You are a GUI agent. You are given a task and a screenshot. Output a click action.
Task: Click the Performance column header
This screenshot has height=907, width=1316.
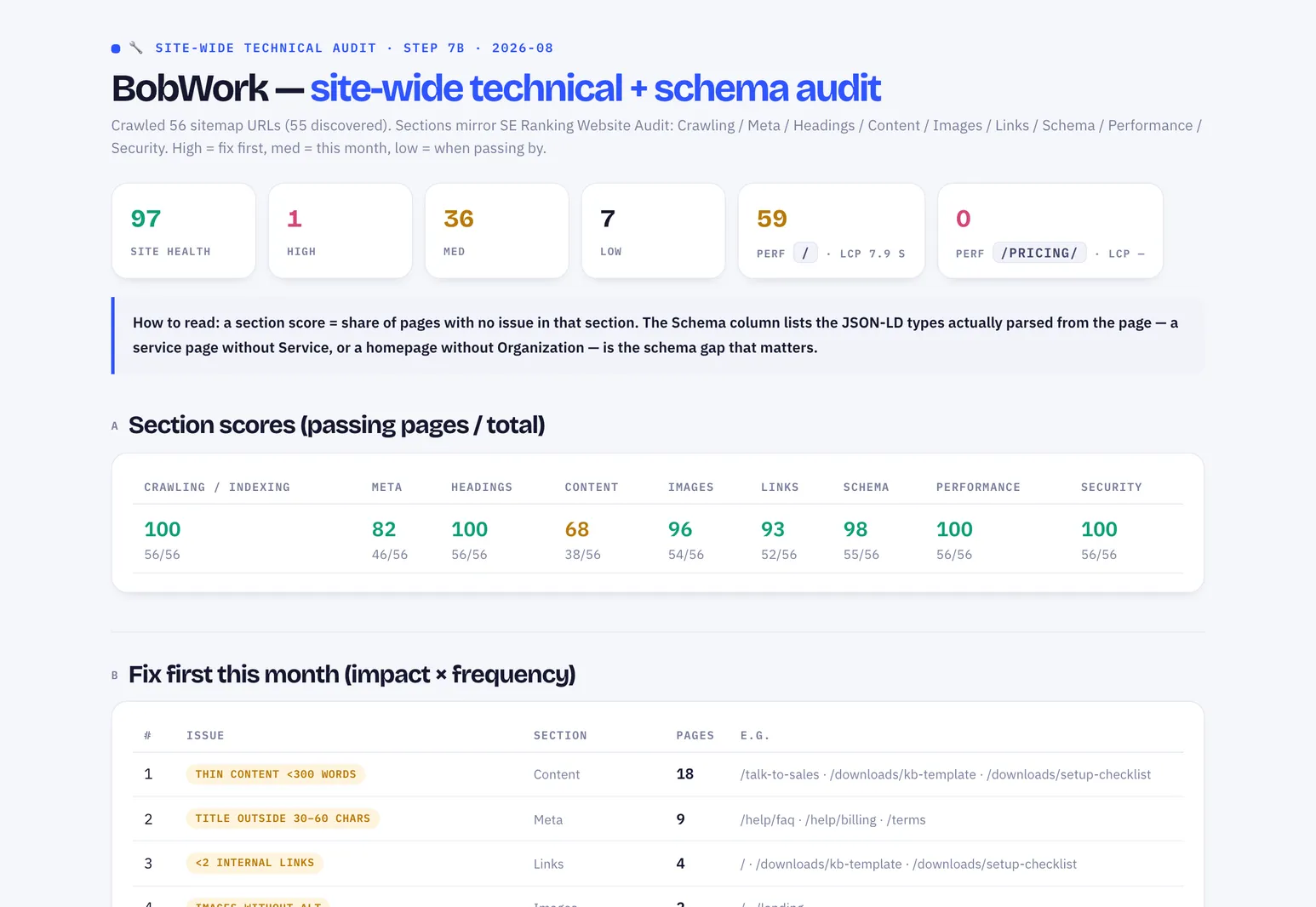click(x=978, y=488)
